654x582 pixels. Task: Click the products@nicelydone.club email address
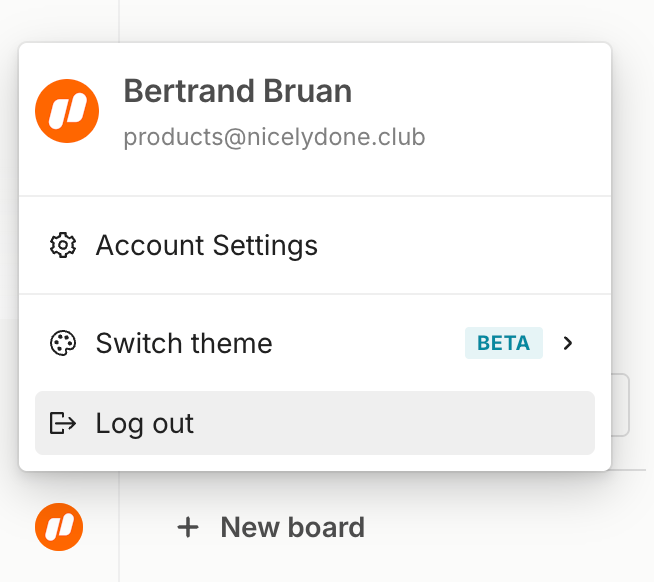[x=274, y=137]
